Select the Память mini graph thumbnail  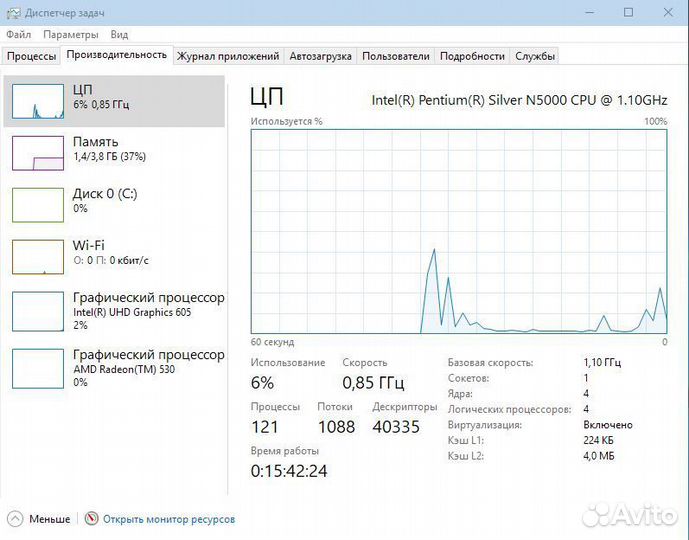(x=38, y=153)
